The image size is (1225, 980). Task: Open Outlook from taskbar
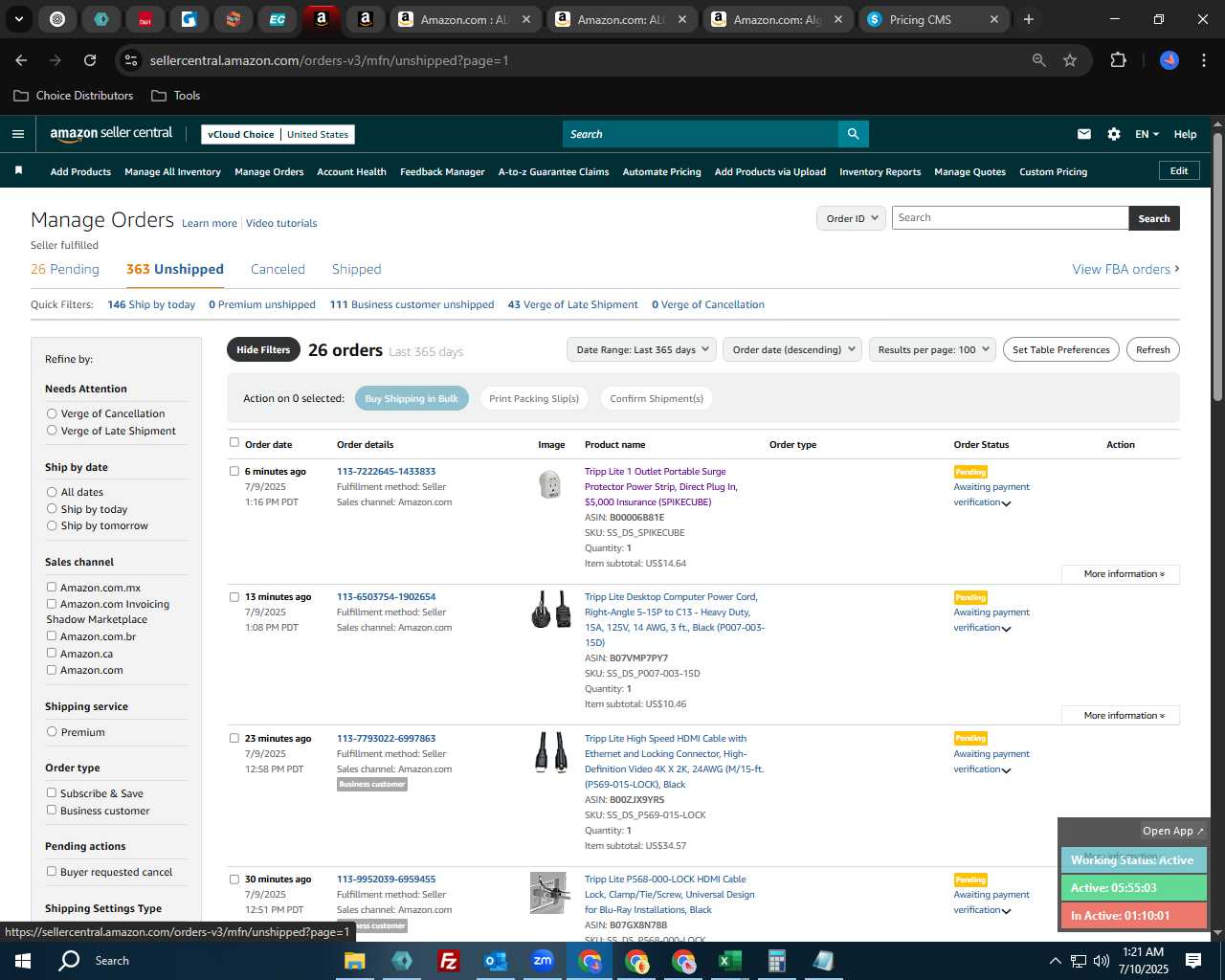pos(495,961)
